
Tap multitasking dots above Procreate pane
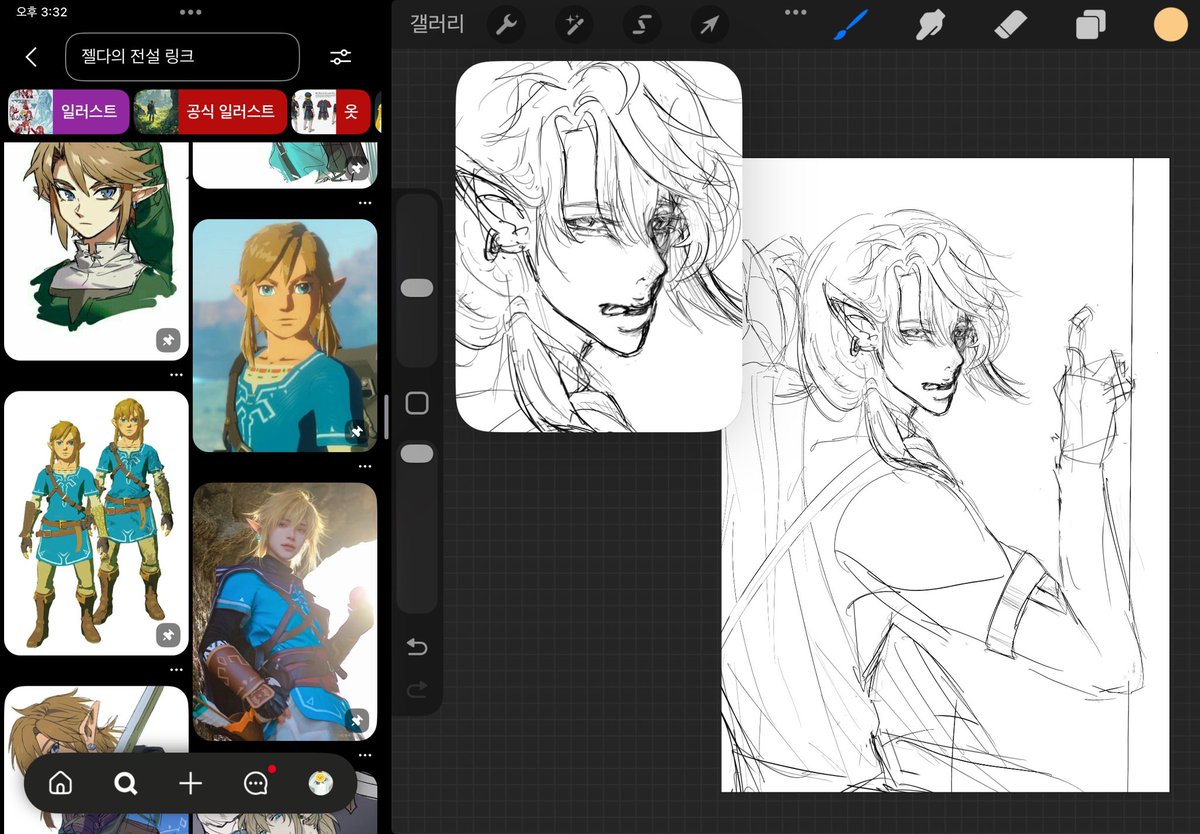[x=796, y=12]
